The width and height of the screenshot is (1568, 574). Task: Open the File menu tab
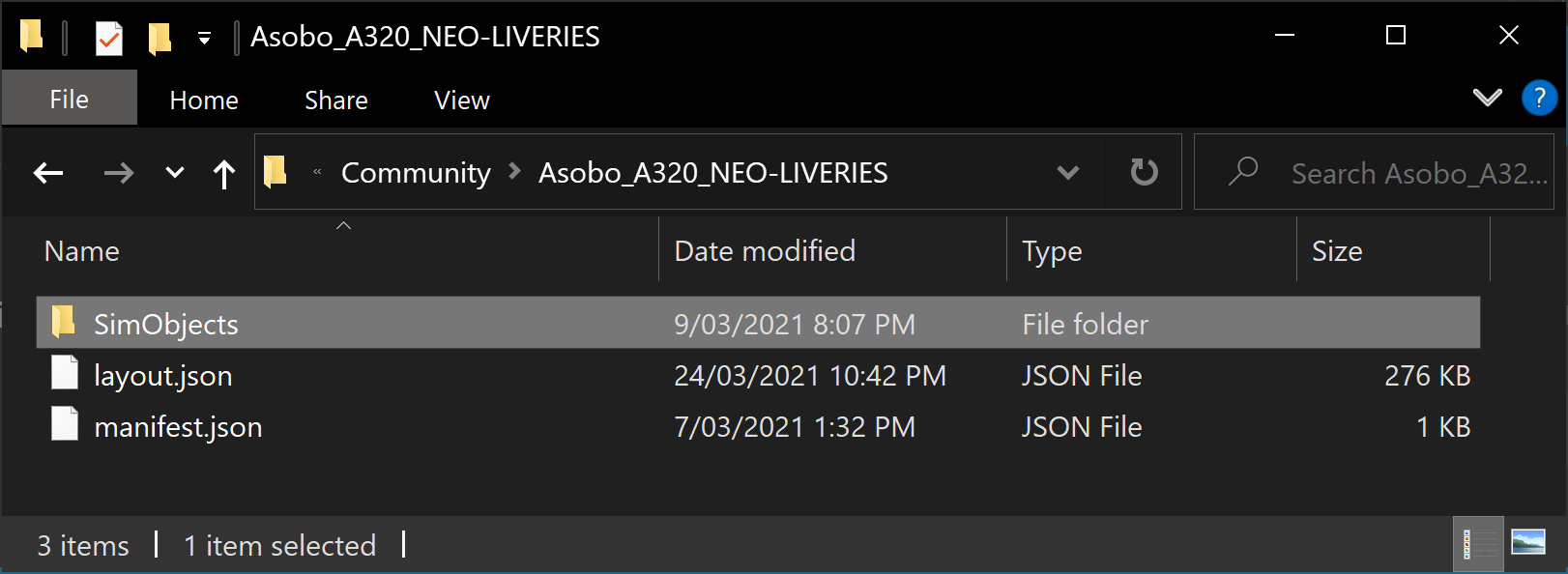tap(69, 100)
